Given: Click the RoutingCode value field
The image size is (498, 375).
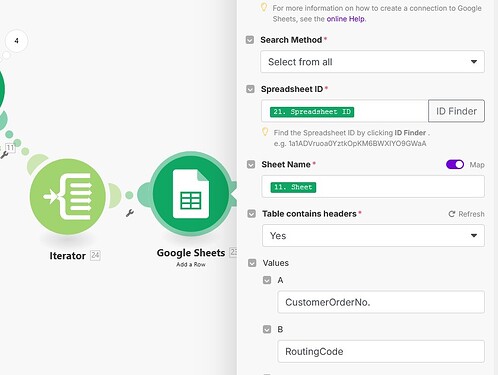Looking at the screenshot, I should [x=381, y=351].
